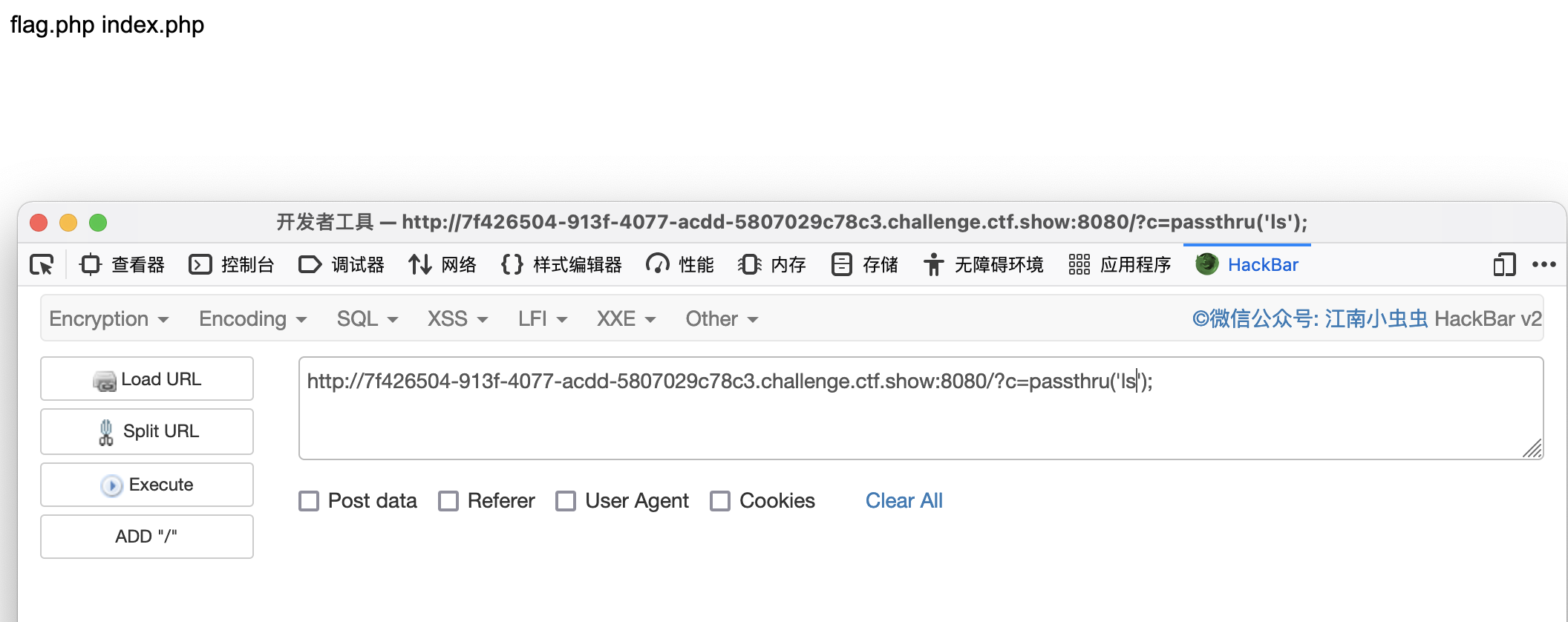This screenshot has width=1568, height=622.
Task: Open the Application (应用程序) tab
Action: (x=1120, y=264)
